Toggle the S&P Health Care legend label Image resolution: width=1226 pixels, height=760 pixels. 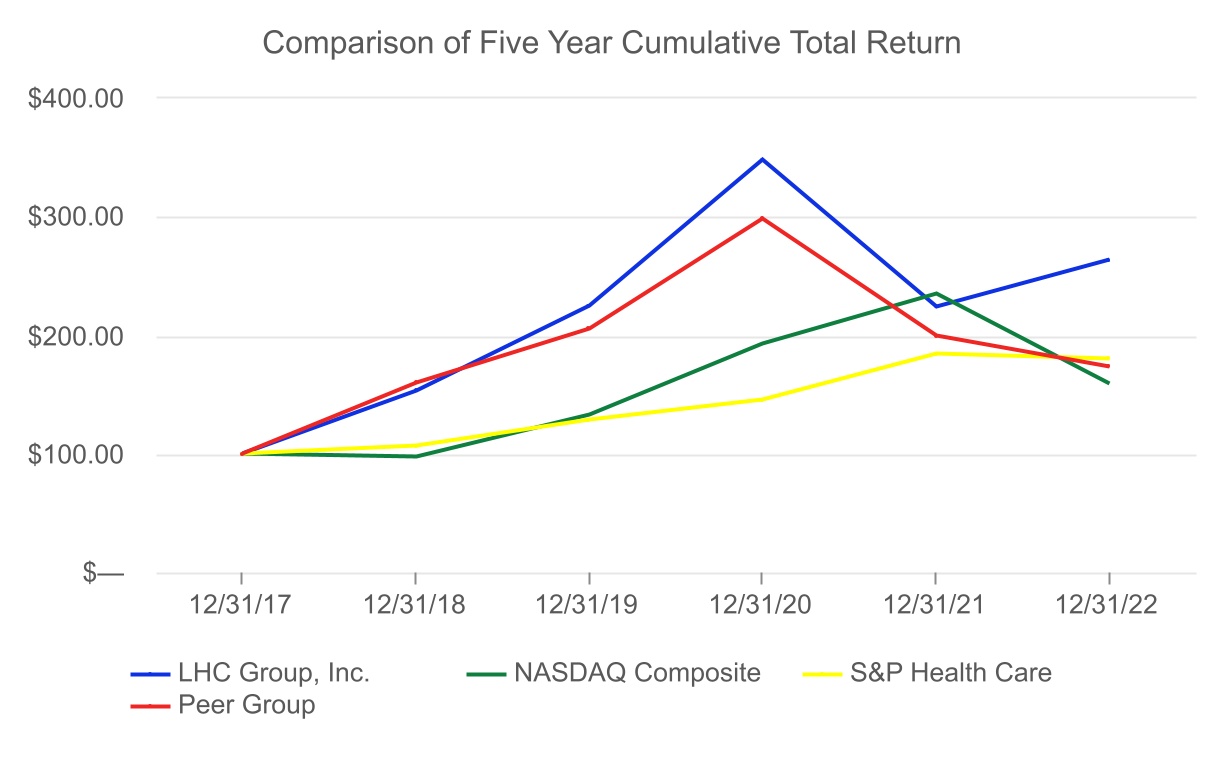(951, 673)
